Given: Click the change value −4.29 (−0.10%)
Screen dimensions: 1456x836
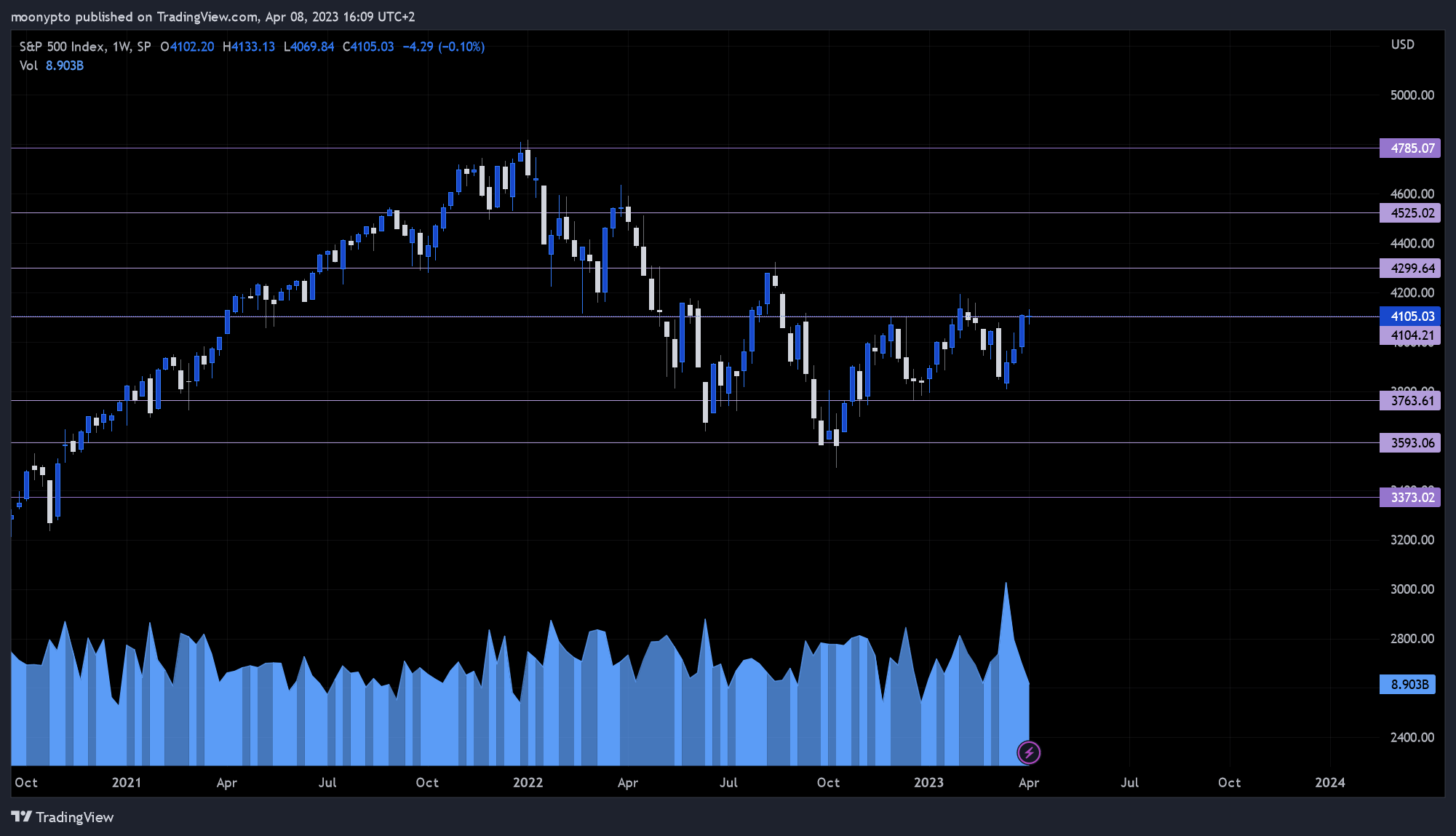Looking at the screenshot, I should pyautogui.click(x=444, y=47).
